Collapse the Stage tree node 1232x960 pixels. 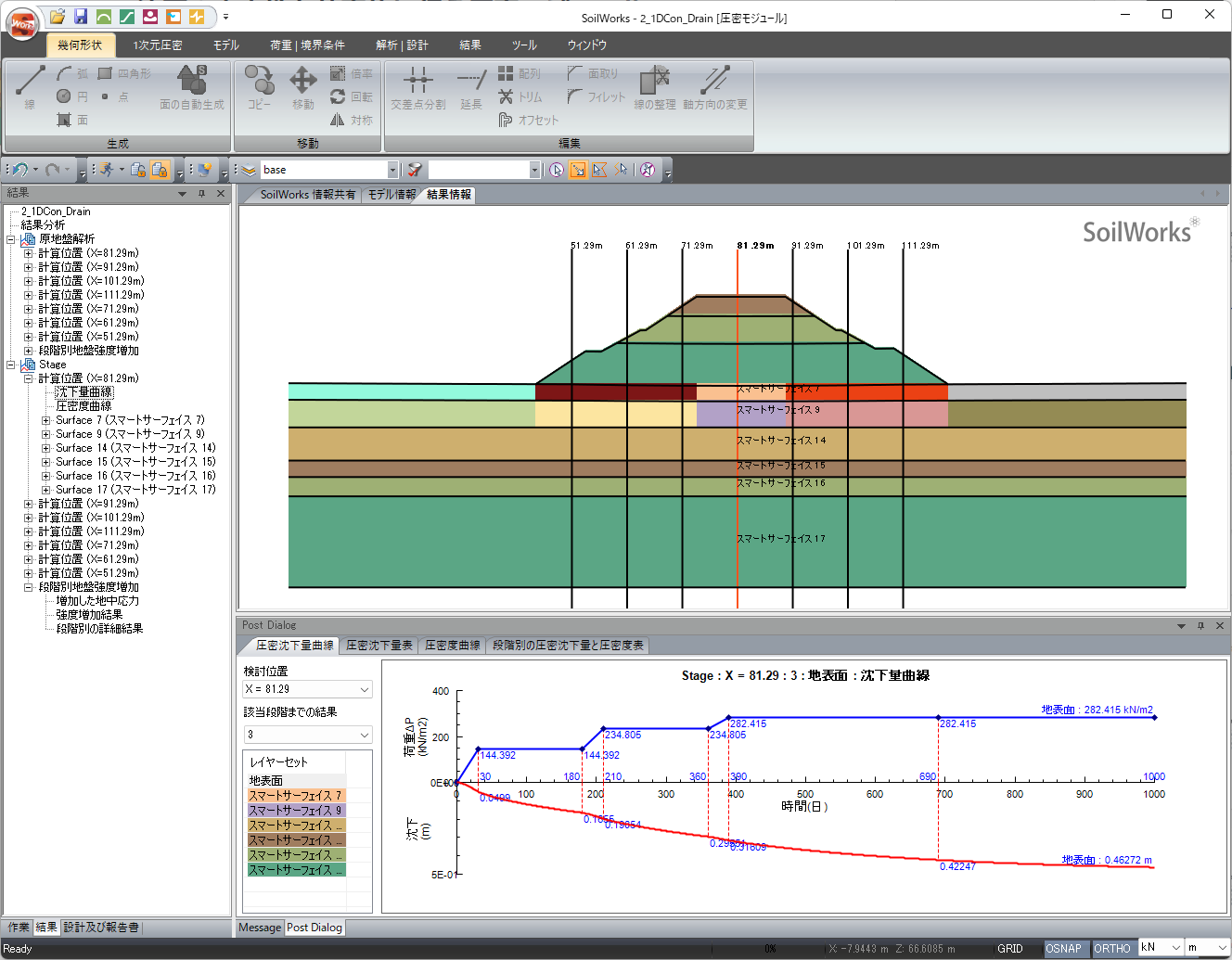11,365
